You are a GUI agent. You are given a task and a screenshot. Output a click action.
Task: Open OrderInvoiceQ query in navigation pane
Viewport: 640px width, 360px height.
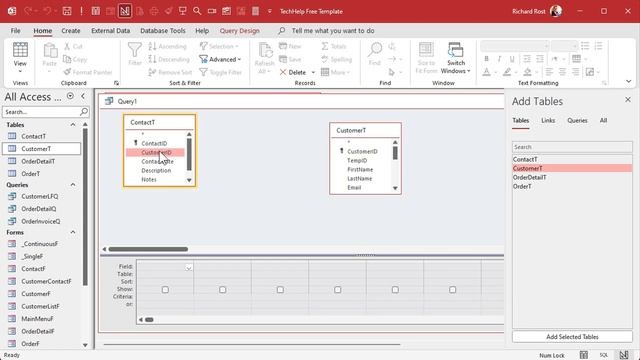point(40,221)
